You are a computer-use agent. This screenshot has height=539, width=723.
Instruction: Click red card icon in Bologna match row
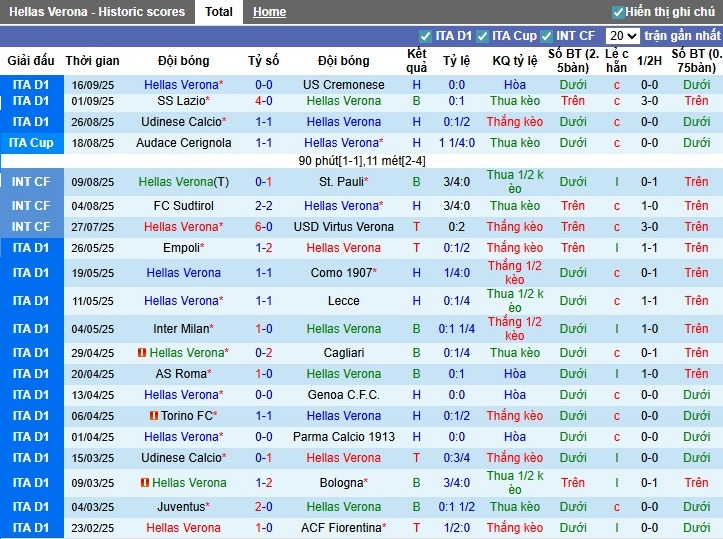pos(144,483)
